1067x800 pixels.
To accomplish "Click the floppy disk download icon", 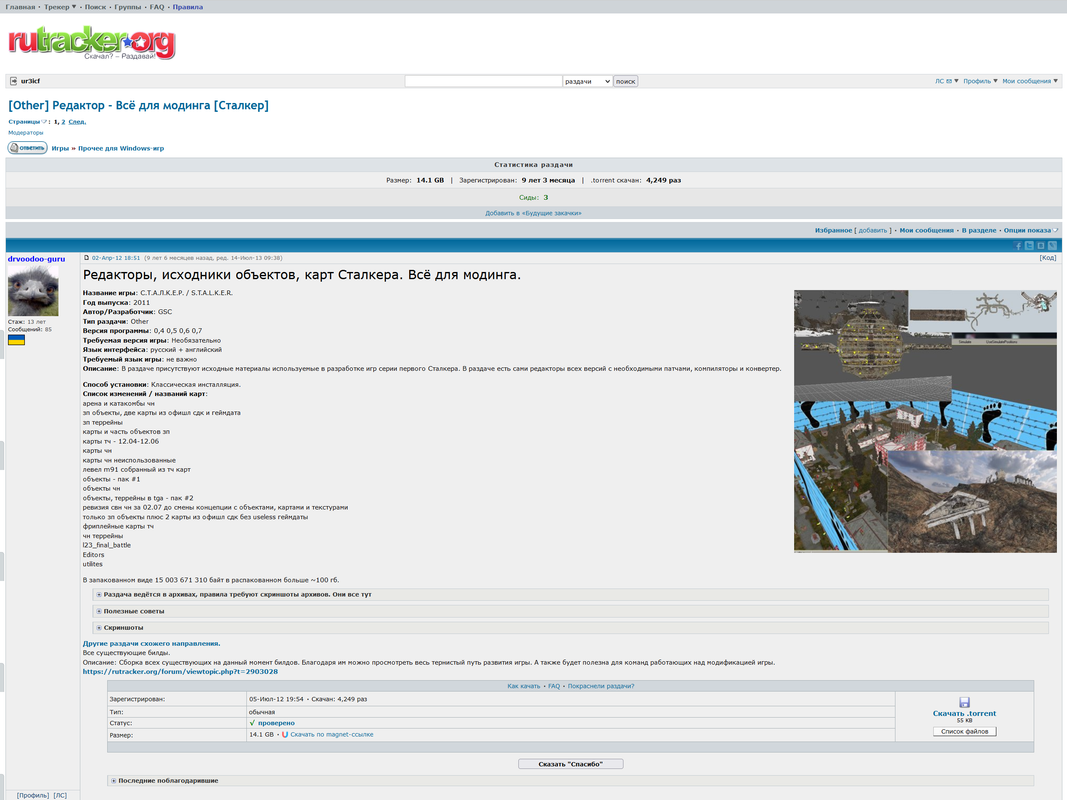I will (x=964, y=702).
